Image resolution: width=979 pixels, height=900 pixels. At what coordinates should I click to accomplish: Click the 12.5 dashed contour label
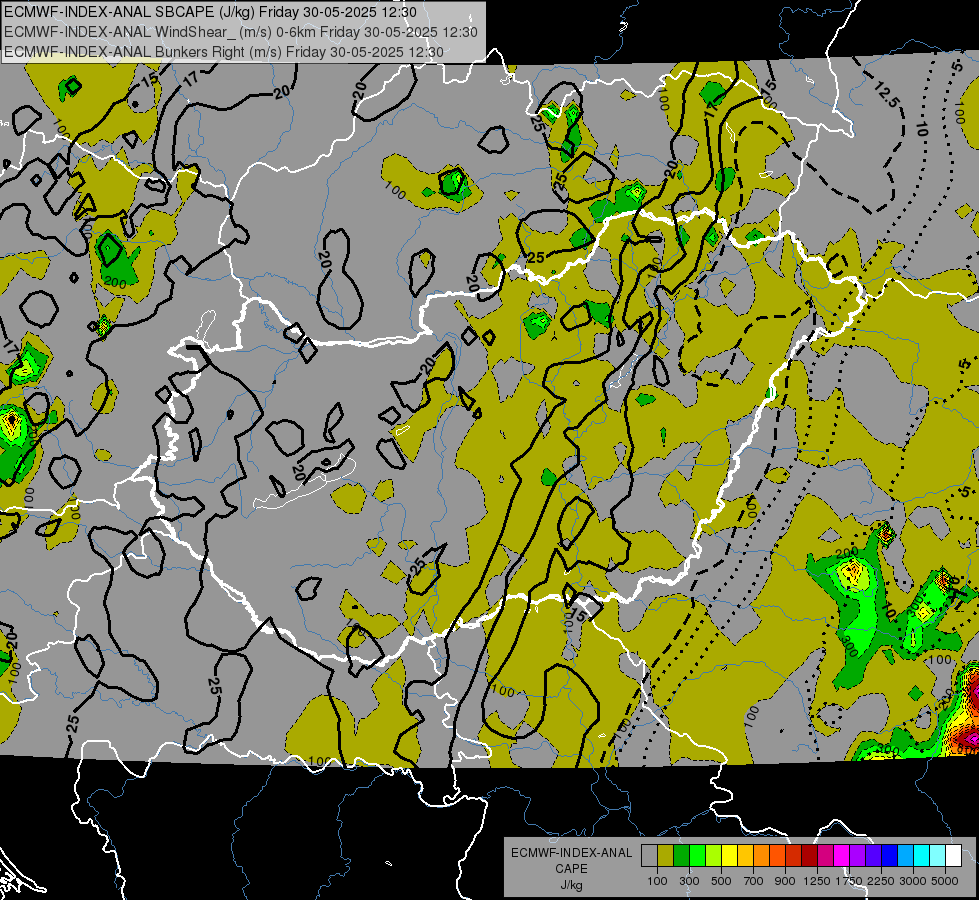point(888,94)
